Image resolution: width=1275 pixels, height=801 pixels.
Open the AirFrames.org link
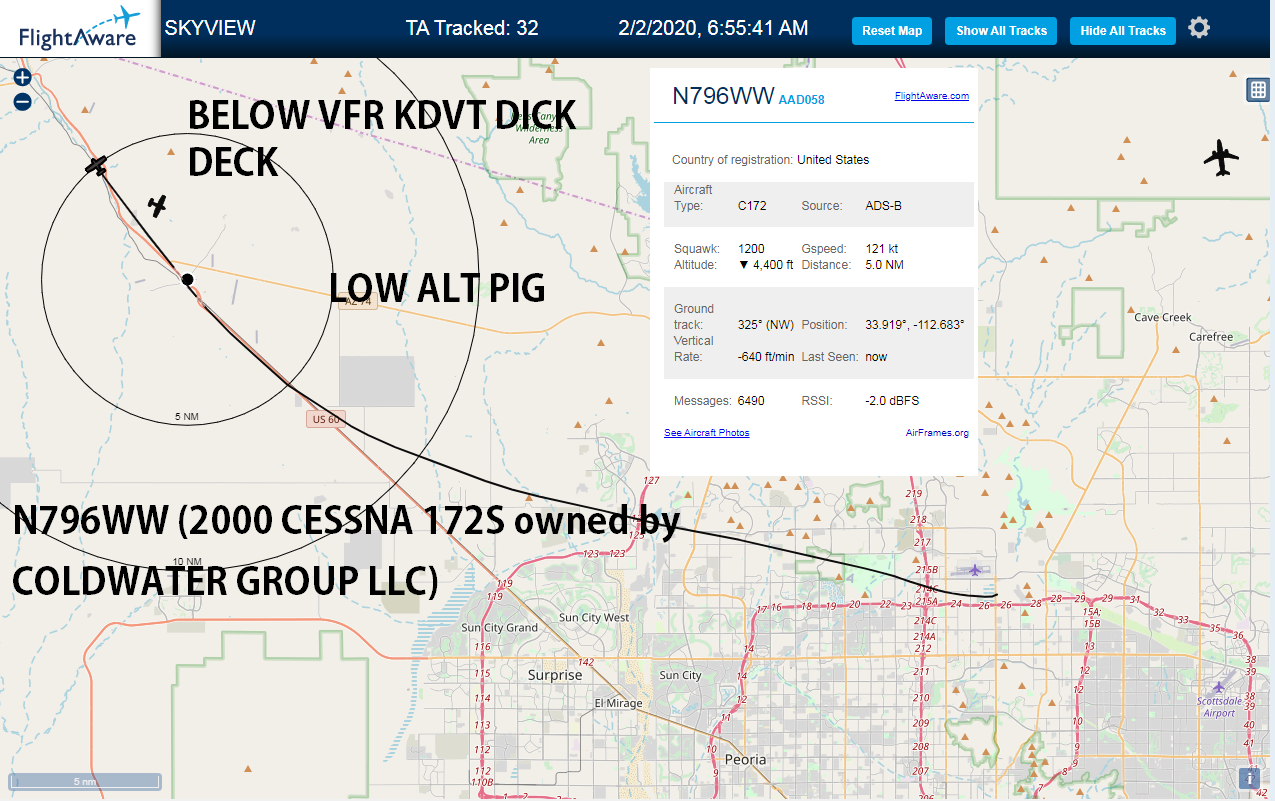937,433
